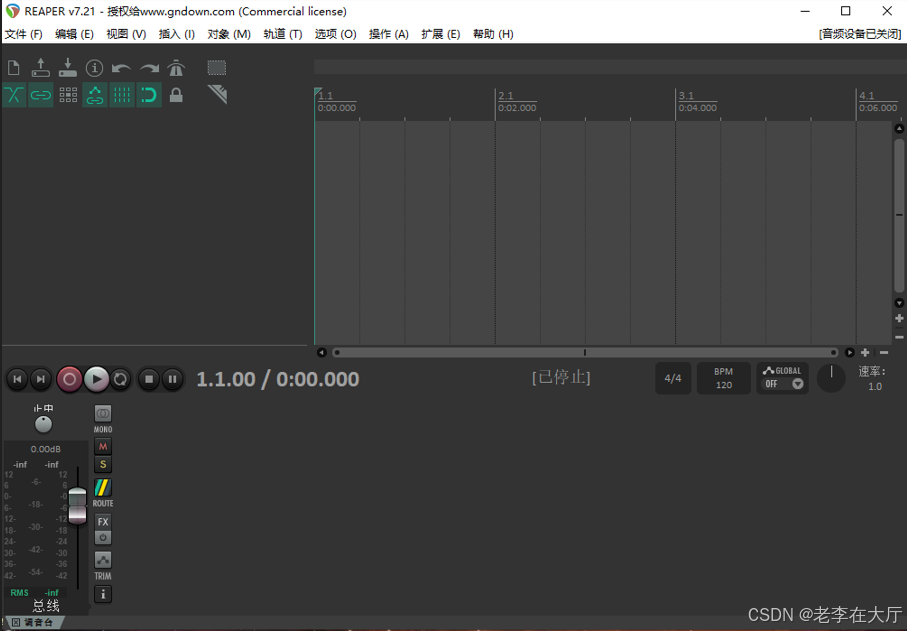Viewport: 907px width, 631px height.
Task: Click the redo arrow icon
Action: point(149,68)
